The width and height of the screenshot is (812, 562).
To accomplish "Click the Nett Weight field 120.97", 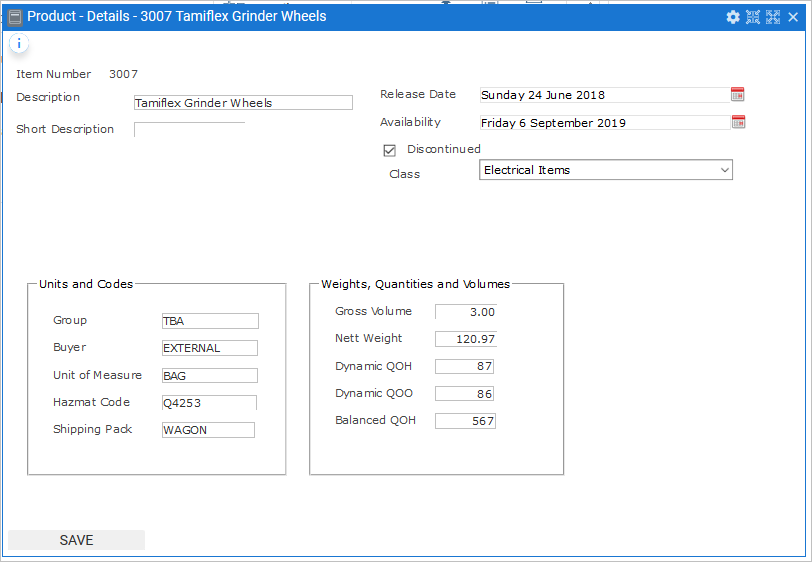I will (x=466, y=339).
